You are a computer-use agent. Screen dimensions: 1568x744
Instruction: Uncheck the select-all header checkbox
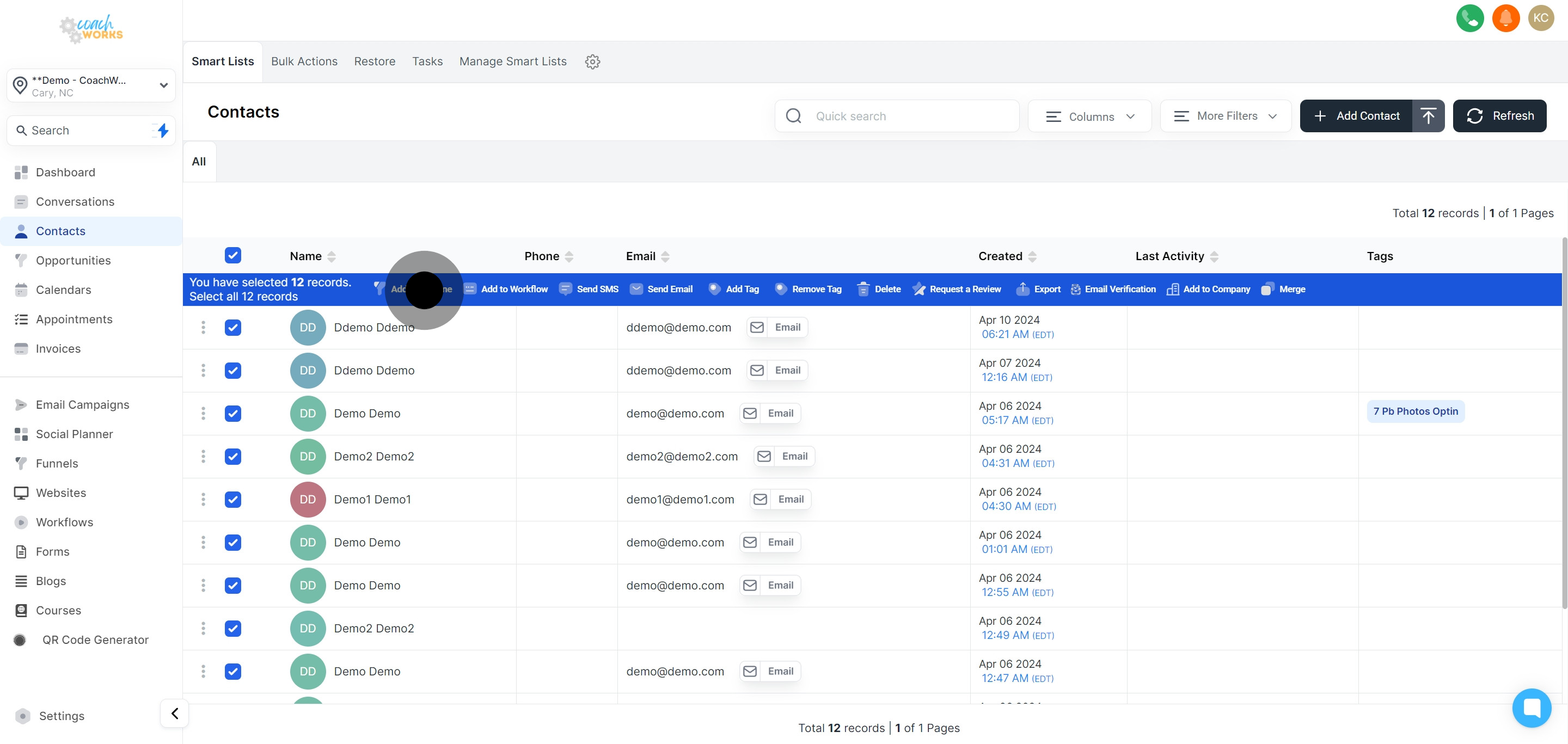click(232, 255)
